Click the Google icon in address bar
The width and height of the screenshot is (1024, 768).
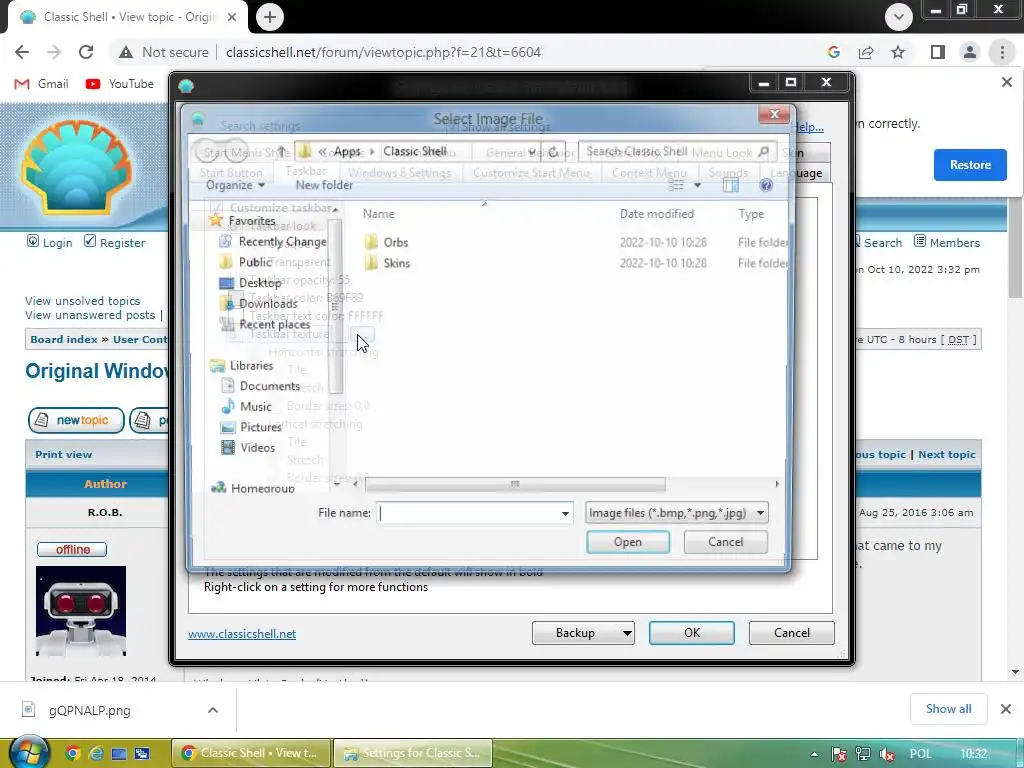pos(833,52)
